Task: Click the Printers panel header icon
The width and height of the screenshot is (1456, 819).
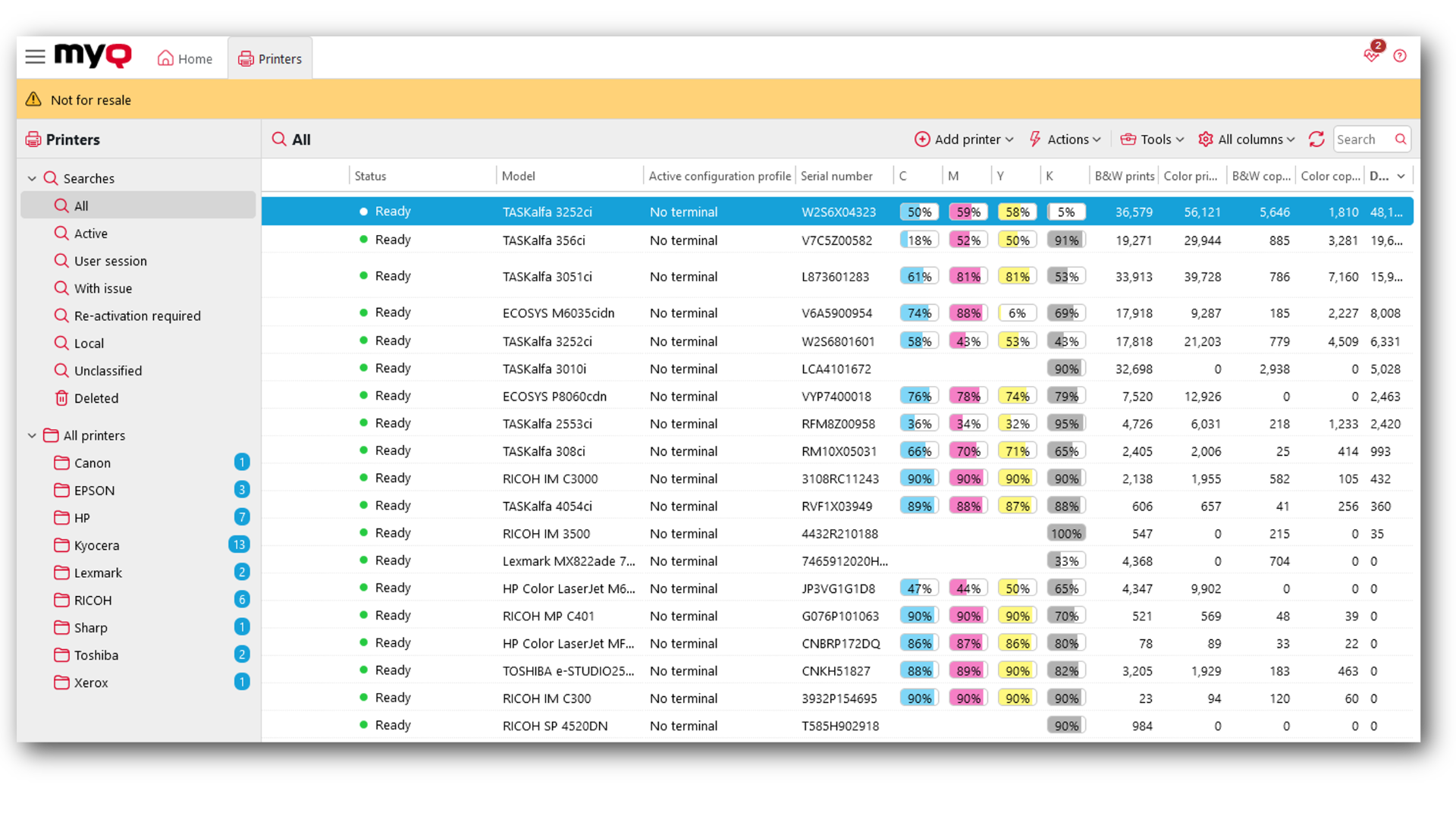Action: [33, 140]
